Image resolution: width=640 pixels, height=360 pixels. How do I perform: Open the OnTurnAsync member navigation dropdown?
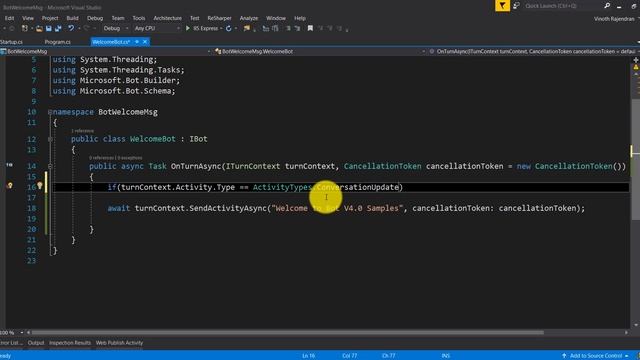638,51
